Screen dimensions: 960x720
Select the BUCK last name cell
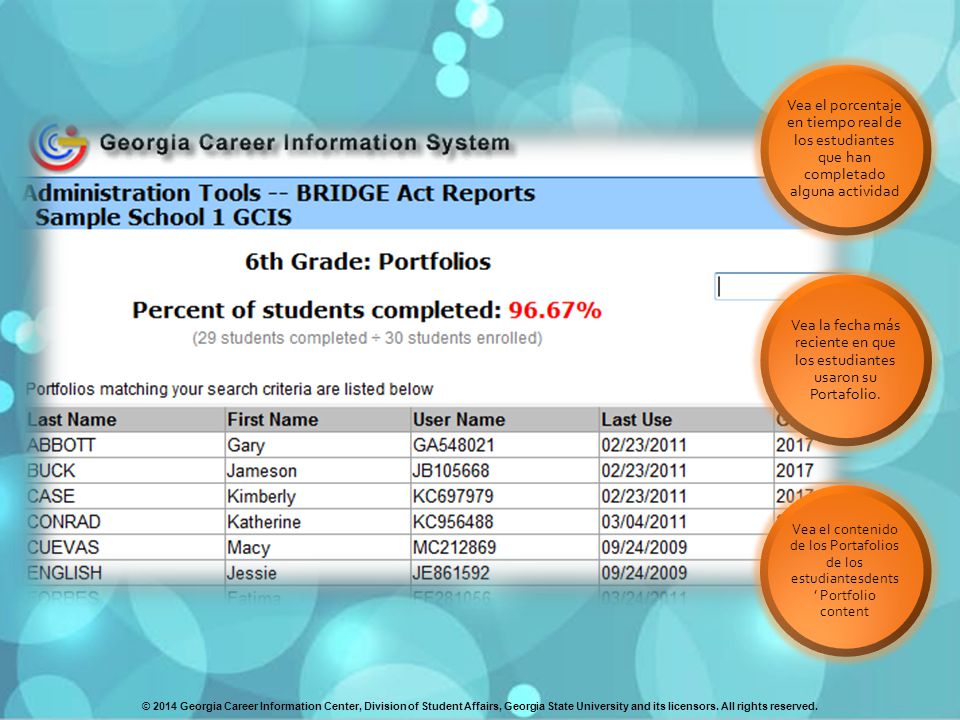[51, 471]
